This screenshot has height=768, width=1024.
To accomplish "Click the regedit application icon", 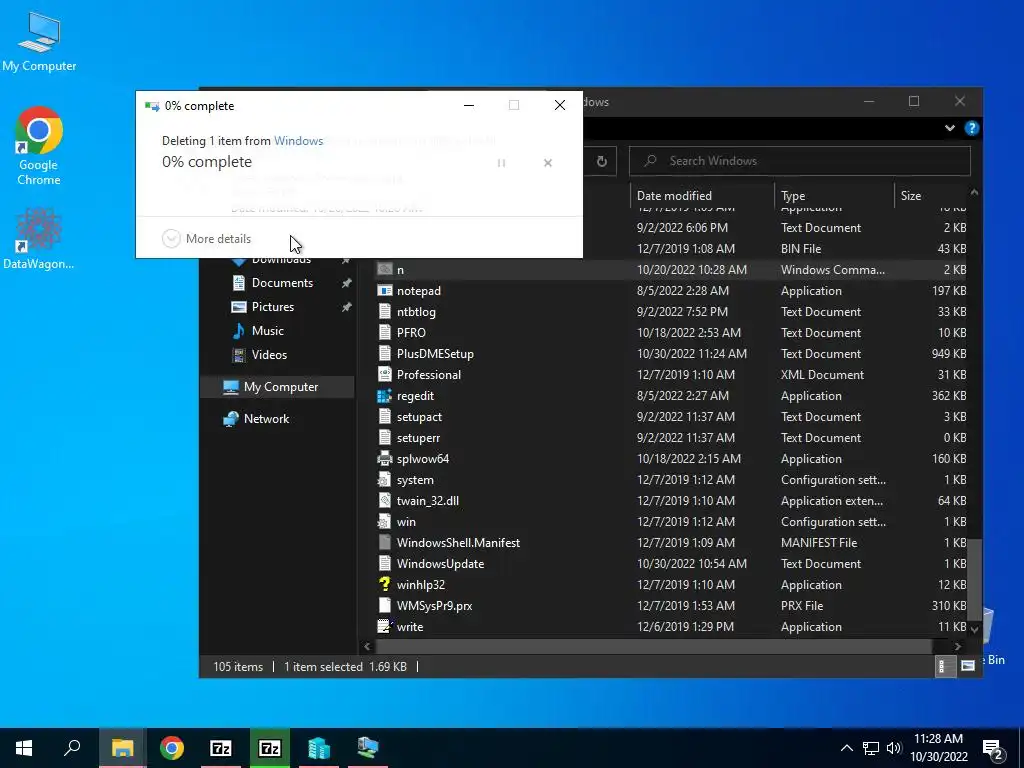I will coord(385,396).
